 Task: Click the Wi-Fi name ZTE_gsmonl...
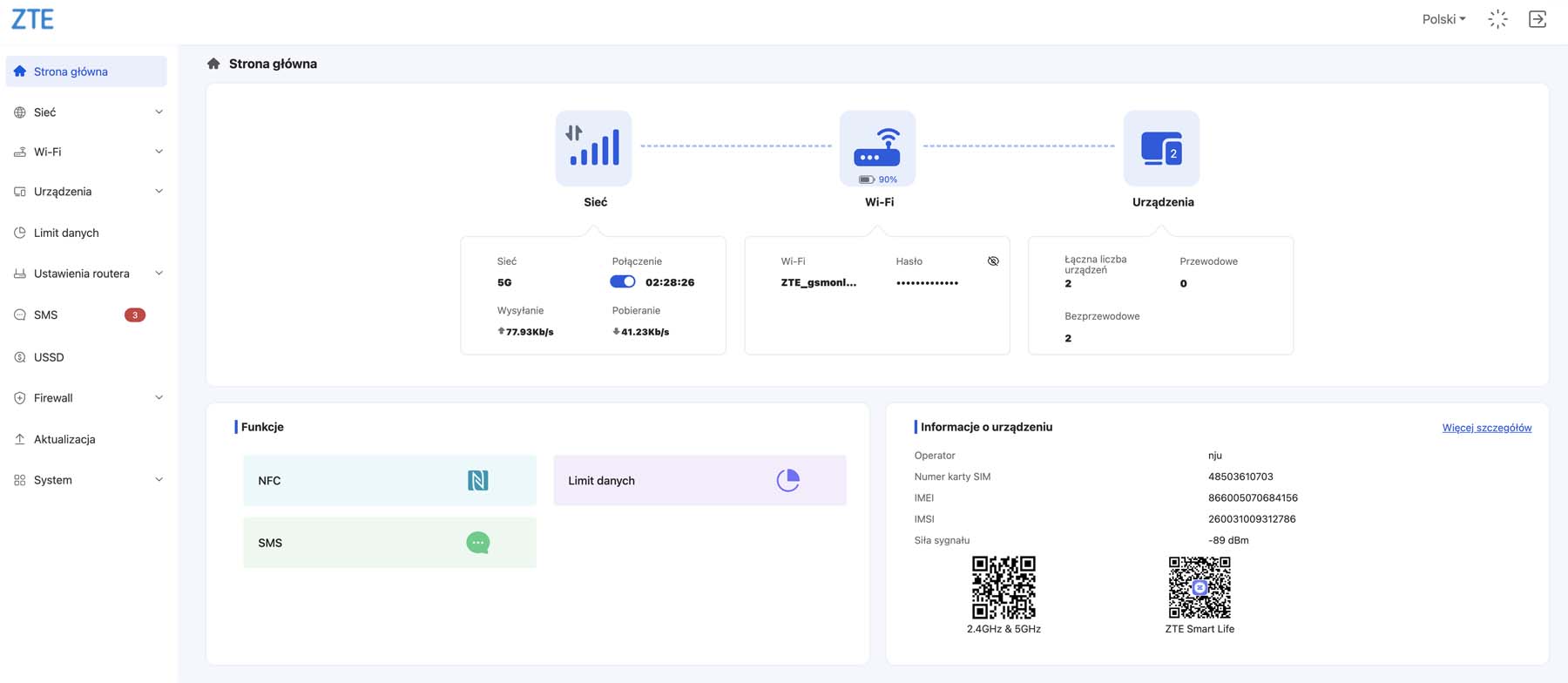point(819,282)
